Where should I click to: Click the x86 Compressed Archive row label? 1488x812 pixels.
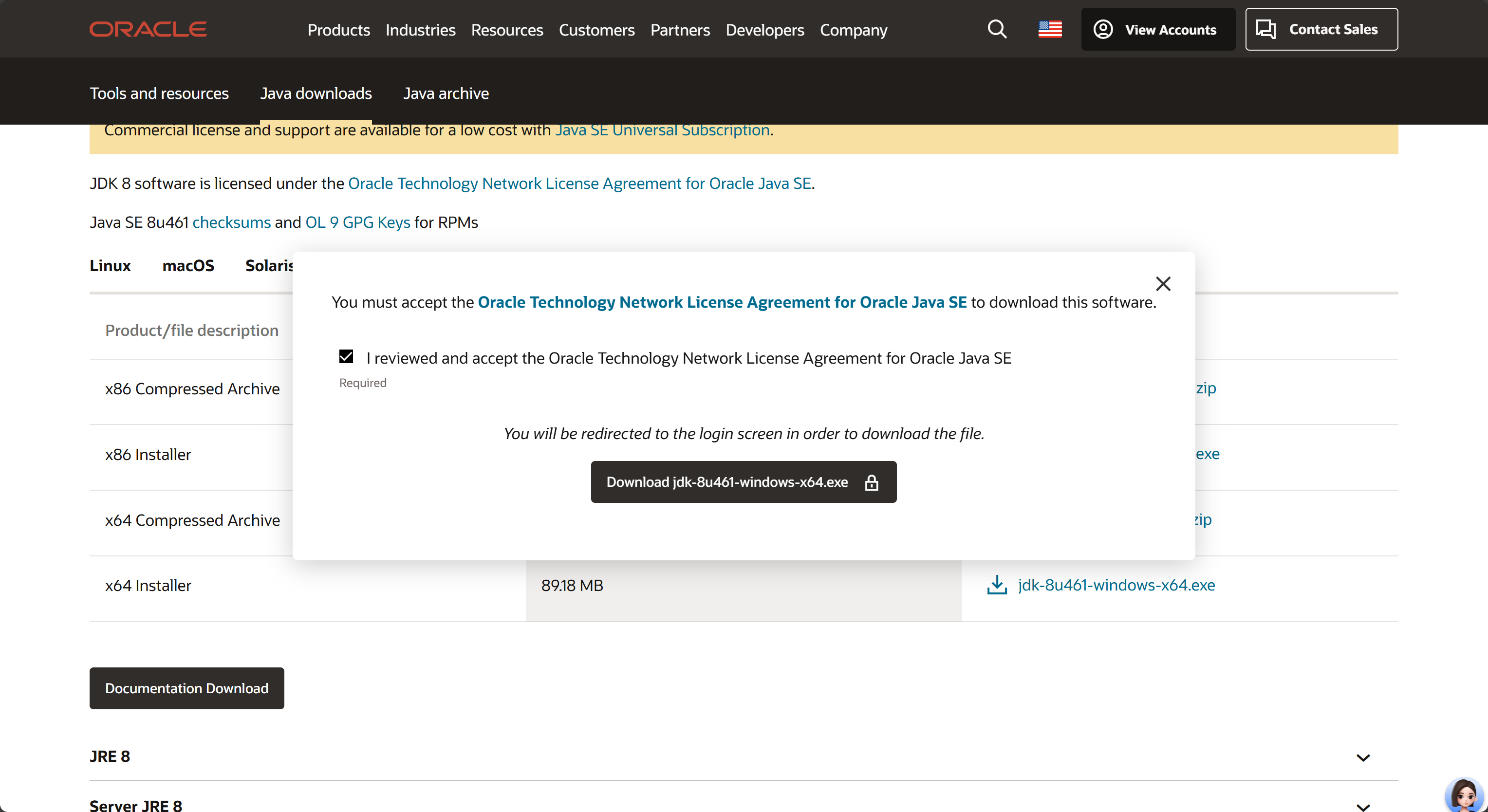tap(192, 388)
